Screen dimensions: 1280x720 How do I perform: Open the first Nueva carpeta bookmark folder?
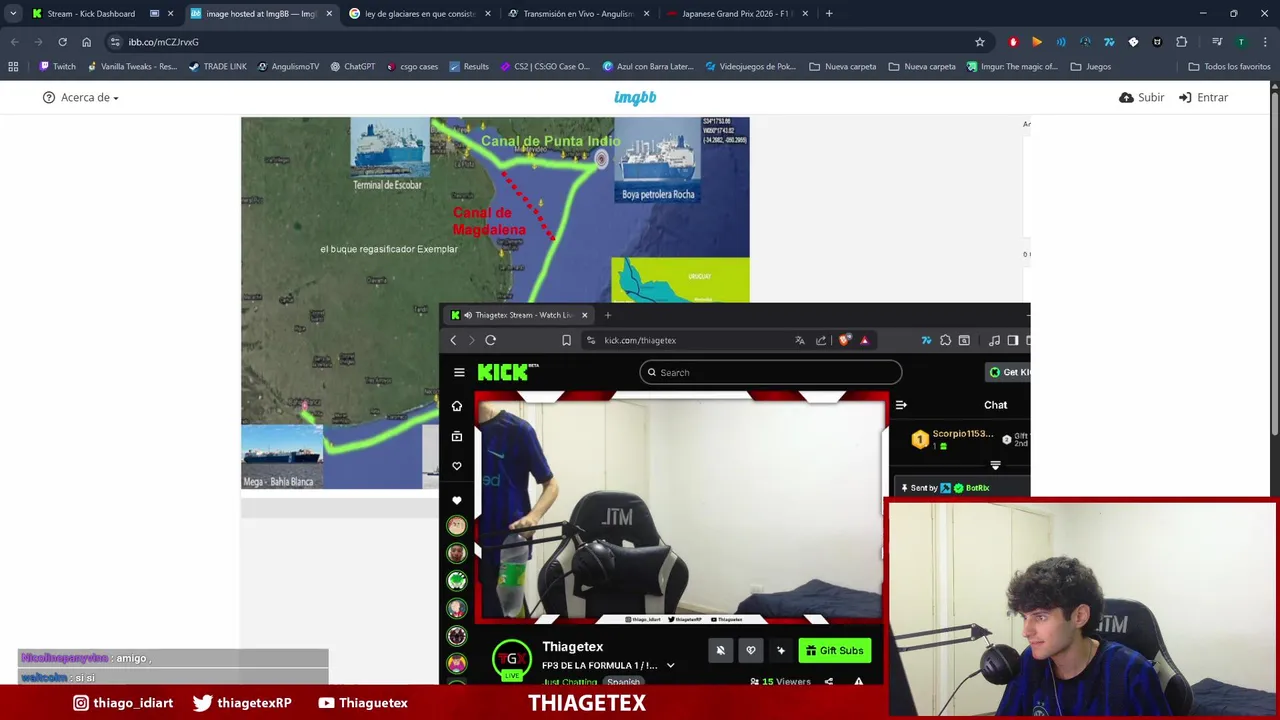843,67
